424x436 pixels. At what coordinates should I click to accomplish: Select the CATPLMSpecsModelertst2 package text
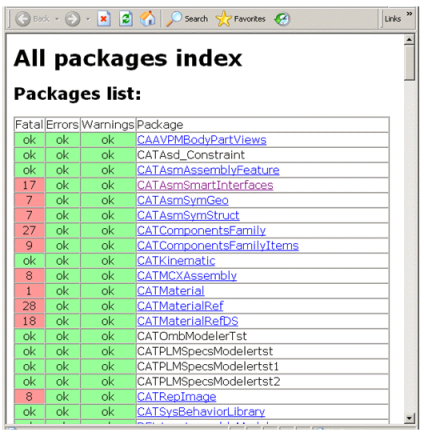coord(209,382)
